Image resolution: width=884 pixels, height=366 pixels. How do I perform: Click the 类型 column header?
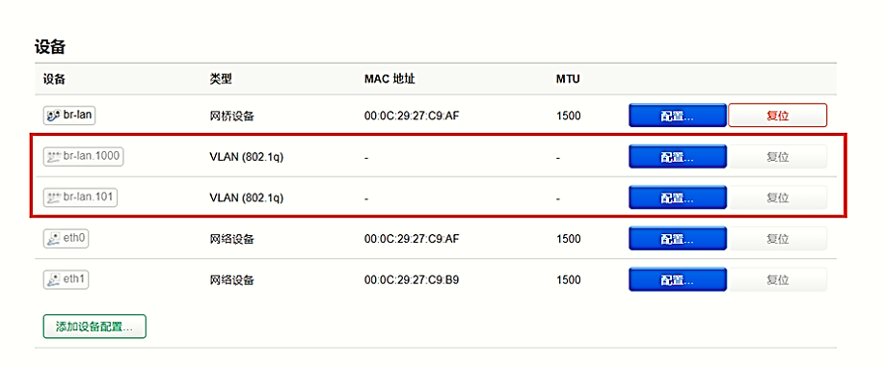pyautogui.click(x=220, y=79)
